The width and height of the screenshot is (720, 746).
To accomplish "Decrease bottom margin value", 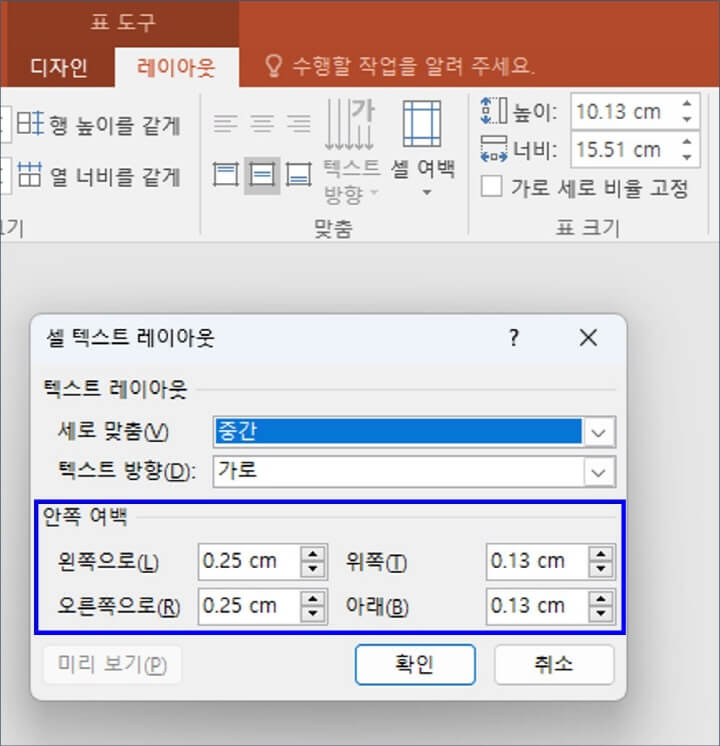I will click(x=601, y=614).
